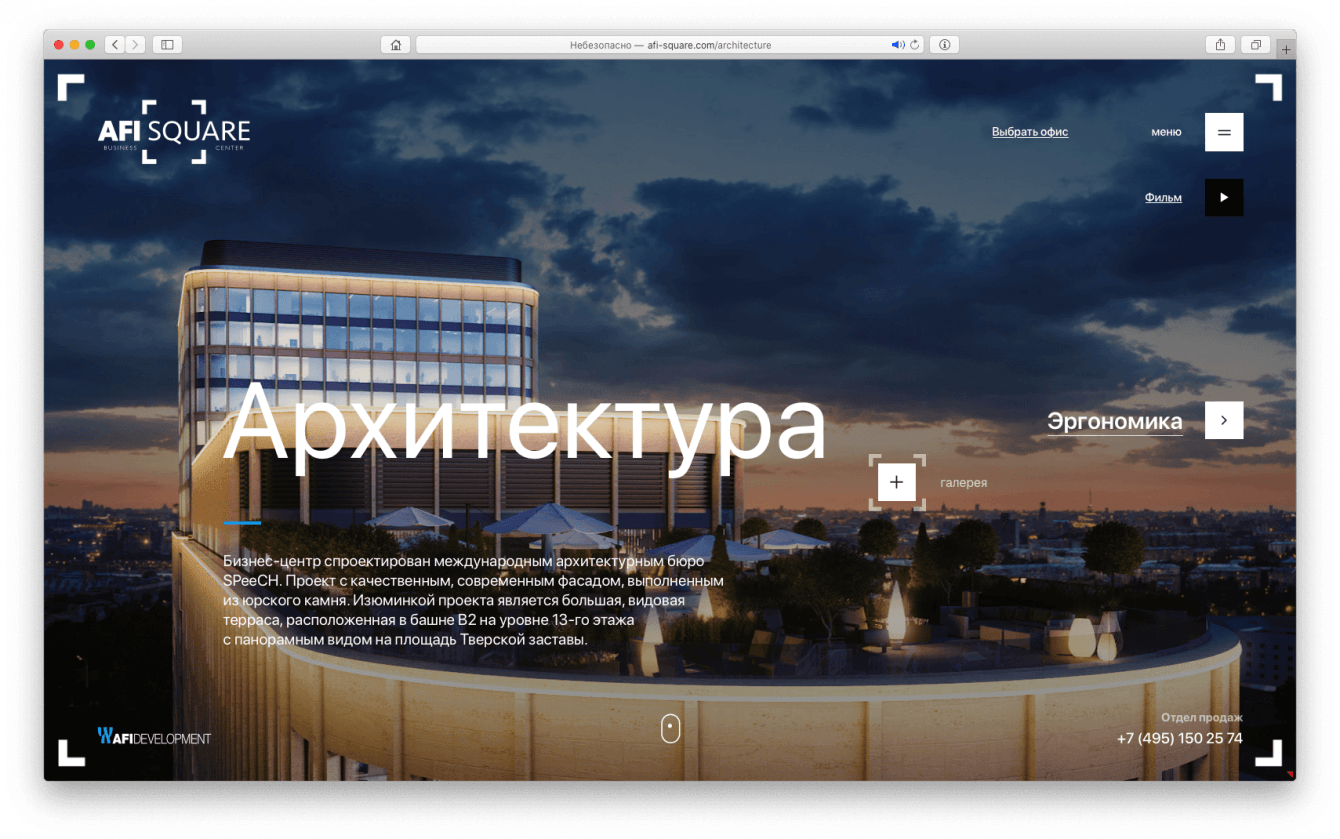Close the Safari window with the red button
The image size is (1340, 839).
click(58, 45)
